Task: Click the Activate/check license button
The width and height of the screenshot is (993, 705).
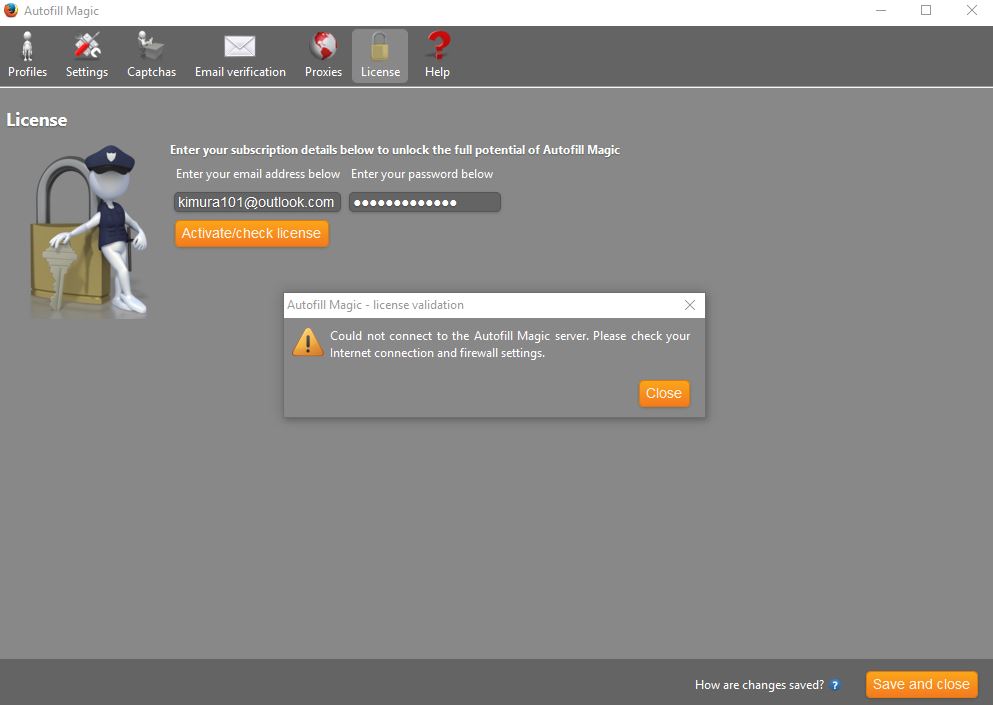Action: 251,233
